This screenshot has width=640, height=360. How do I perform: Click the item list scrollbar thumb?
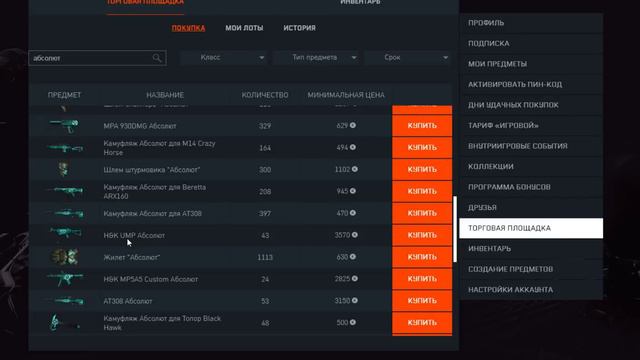[455, 229]
